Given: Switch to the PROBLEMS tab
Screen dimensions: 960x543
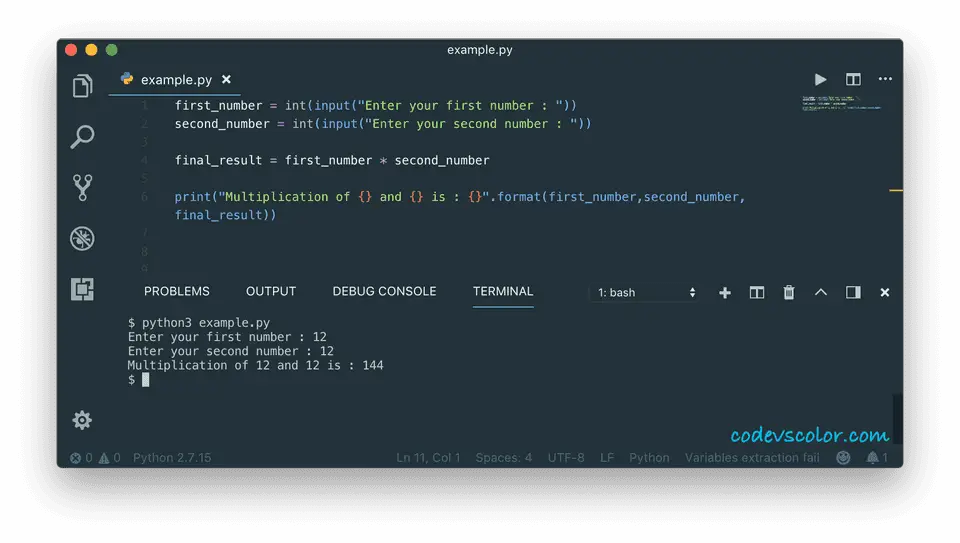Looking at the screenshot, I should (177, 291).
